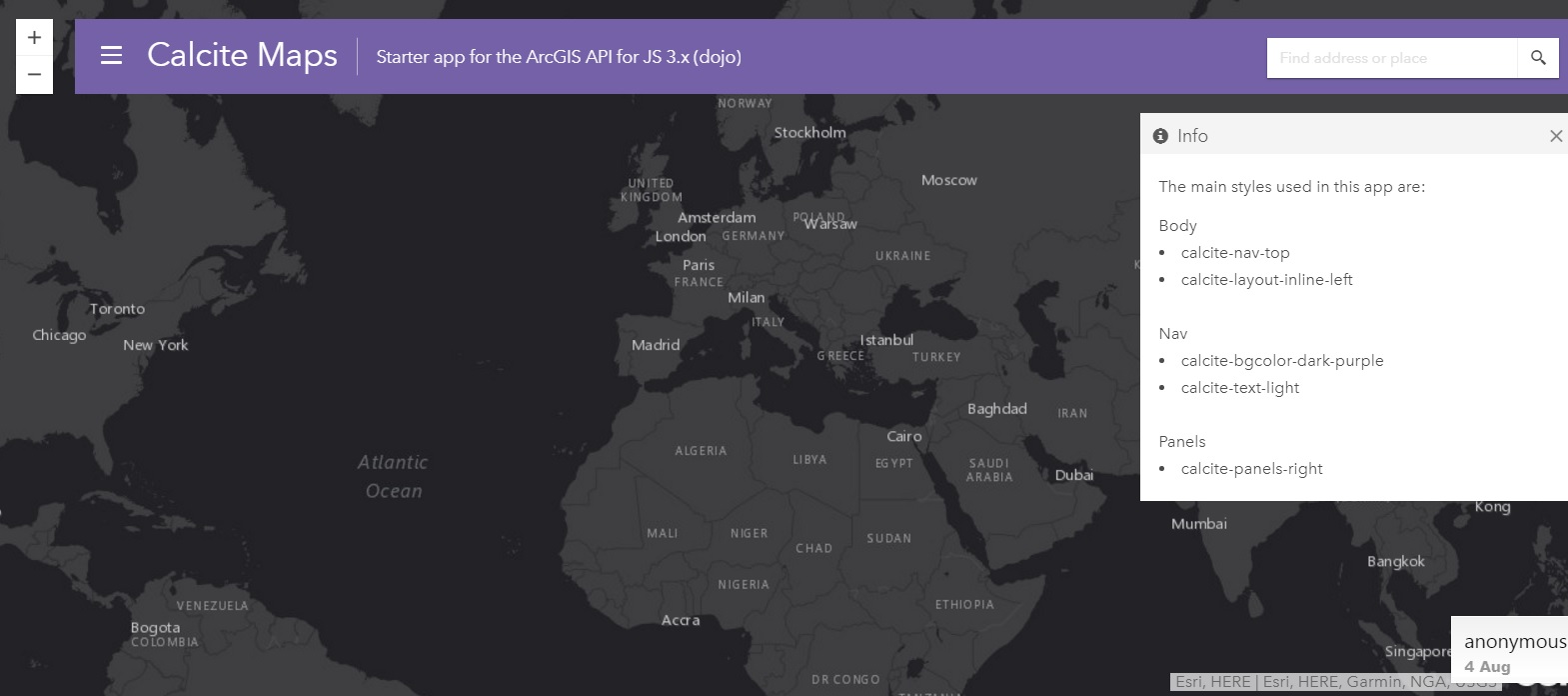Click Moscow label on the map

tap(949, 180)
